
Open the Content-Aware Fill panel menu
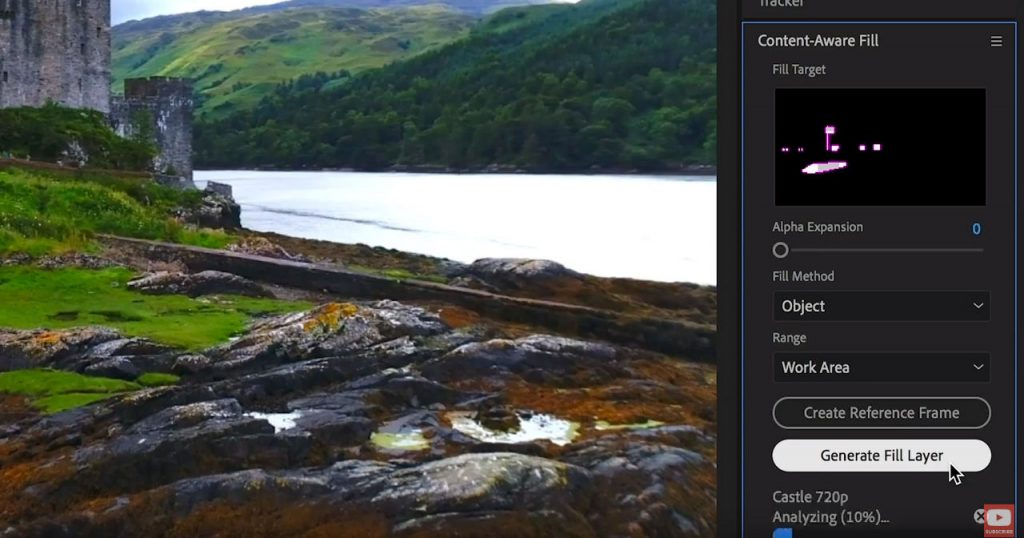click(996, 41)
